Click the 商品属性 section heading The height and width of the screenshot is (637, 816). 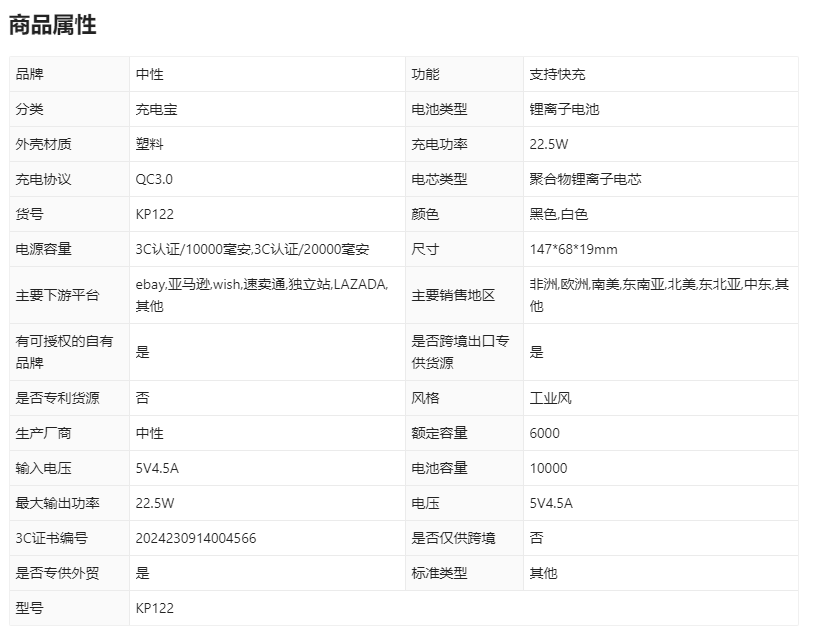pos(53,26)
